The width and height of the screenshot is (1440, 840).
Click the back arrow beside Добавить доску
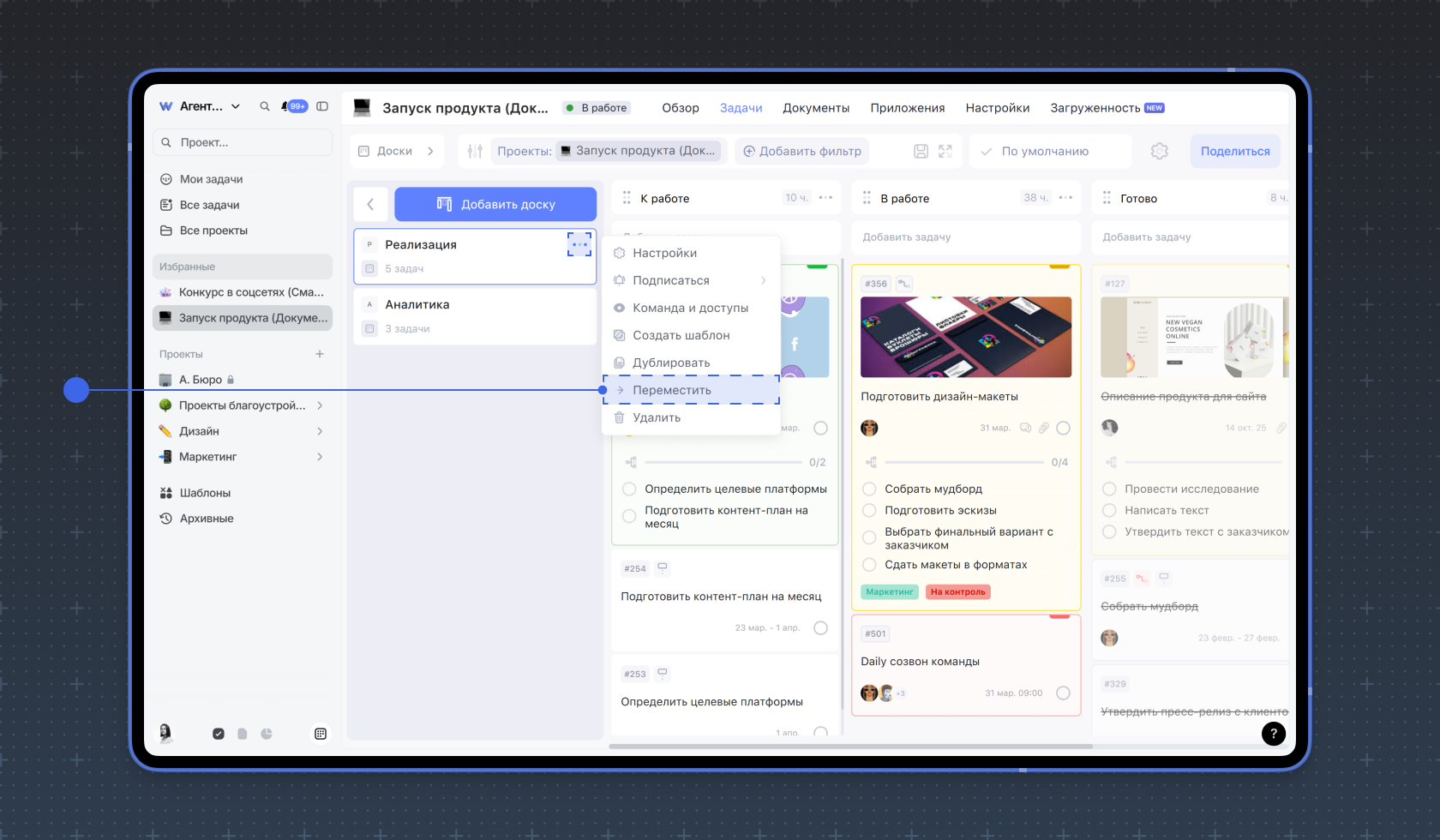click(370, 204)
